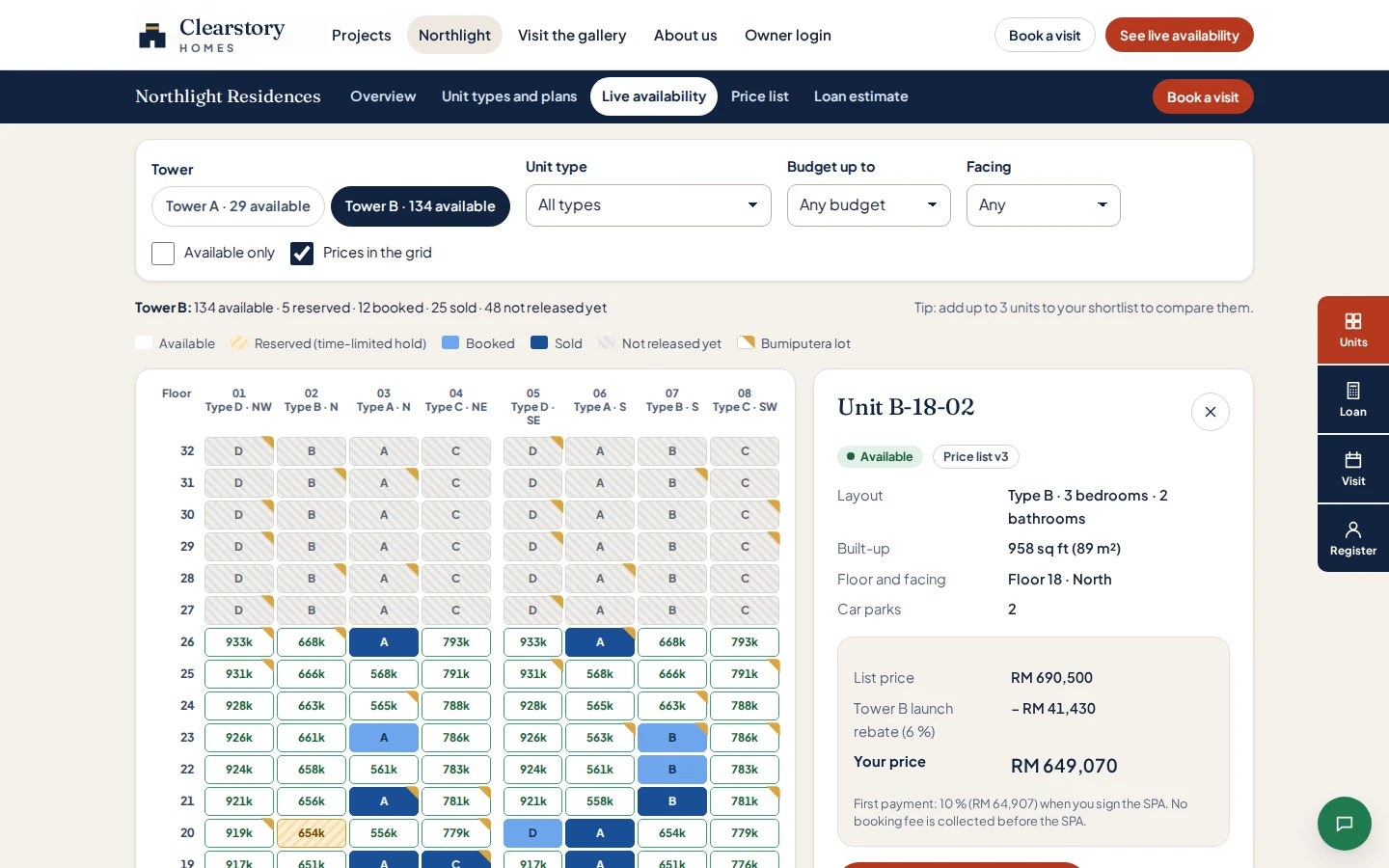Viewport: 1389px width, 868px height.
Task: Switch to the Price list tab
Action: (x=760, y=96)
